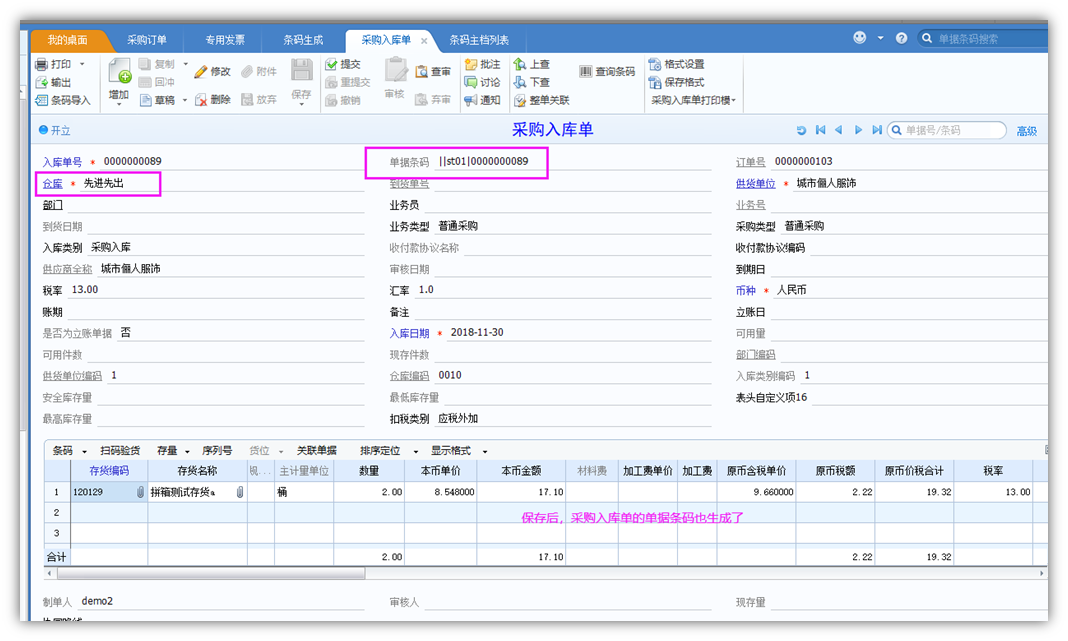Screen dimensions: 1068x641
Task: Click the 修改 pencil edit icon
Action: click(201, 72)
